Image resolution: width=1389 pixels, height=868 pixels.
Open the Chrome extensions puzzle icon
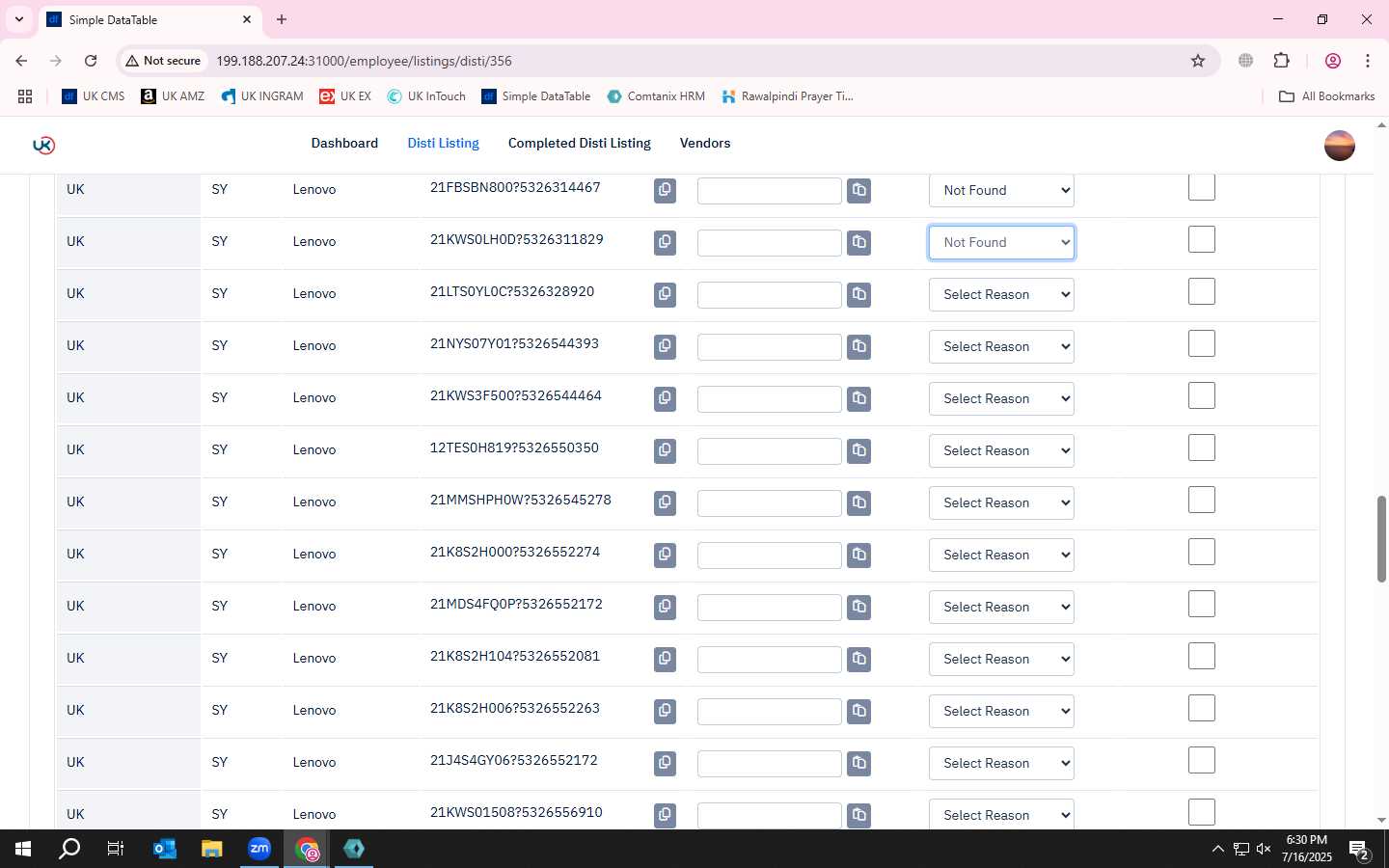[1281, 61]
